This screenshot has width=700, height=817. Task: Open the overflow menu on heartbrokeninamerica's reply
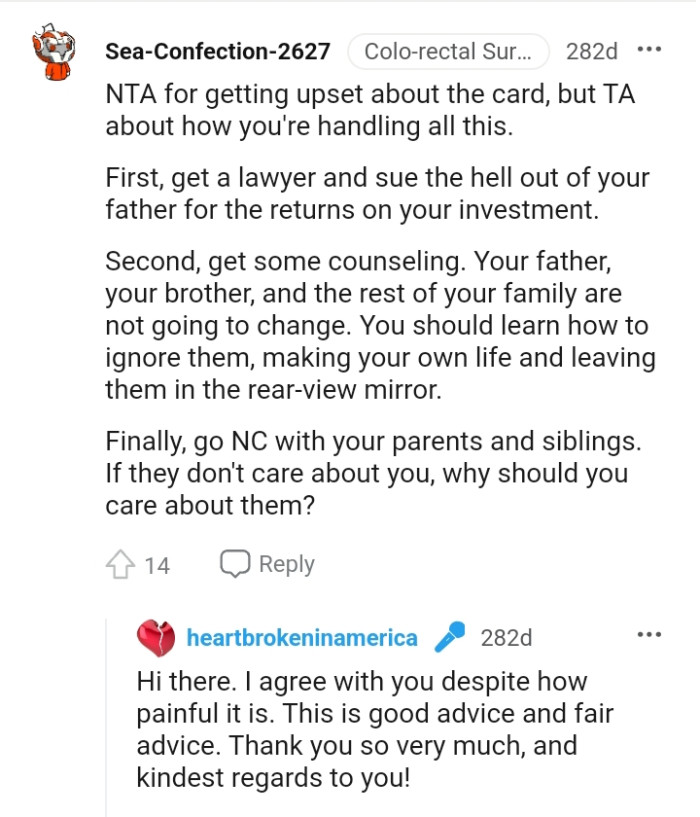[x=650, y=633]
